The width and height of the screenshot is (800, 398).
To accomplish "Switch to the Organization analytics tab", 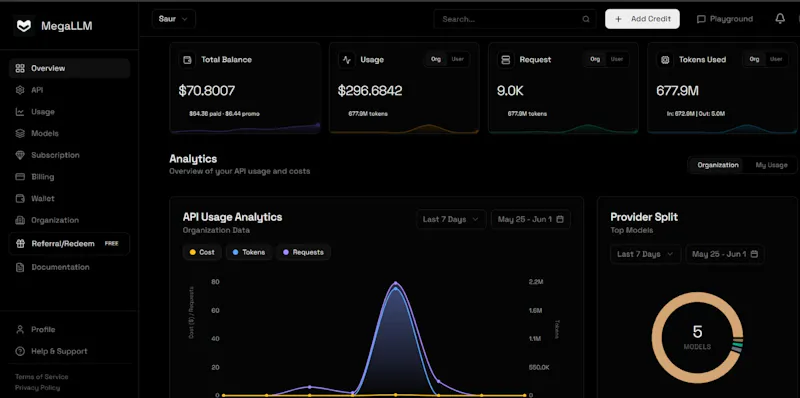I will point(718,165).
